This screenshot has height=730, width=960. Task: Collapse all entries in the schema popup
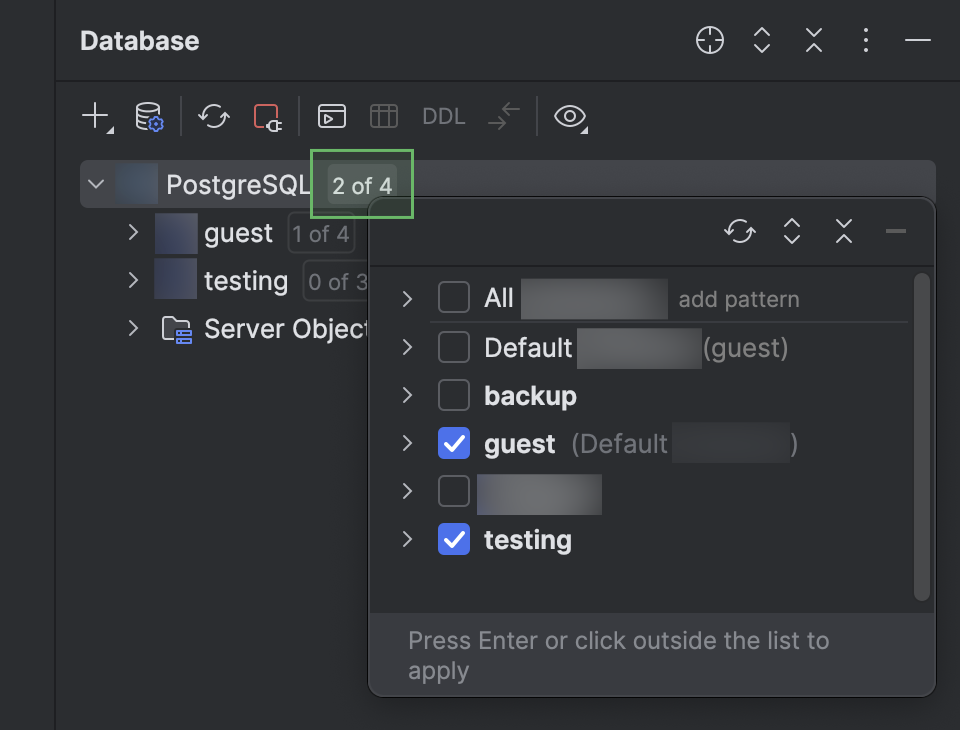pos(843,231)
